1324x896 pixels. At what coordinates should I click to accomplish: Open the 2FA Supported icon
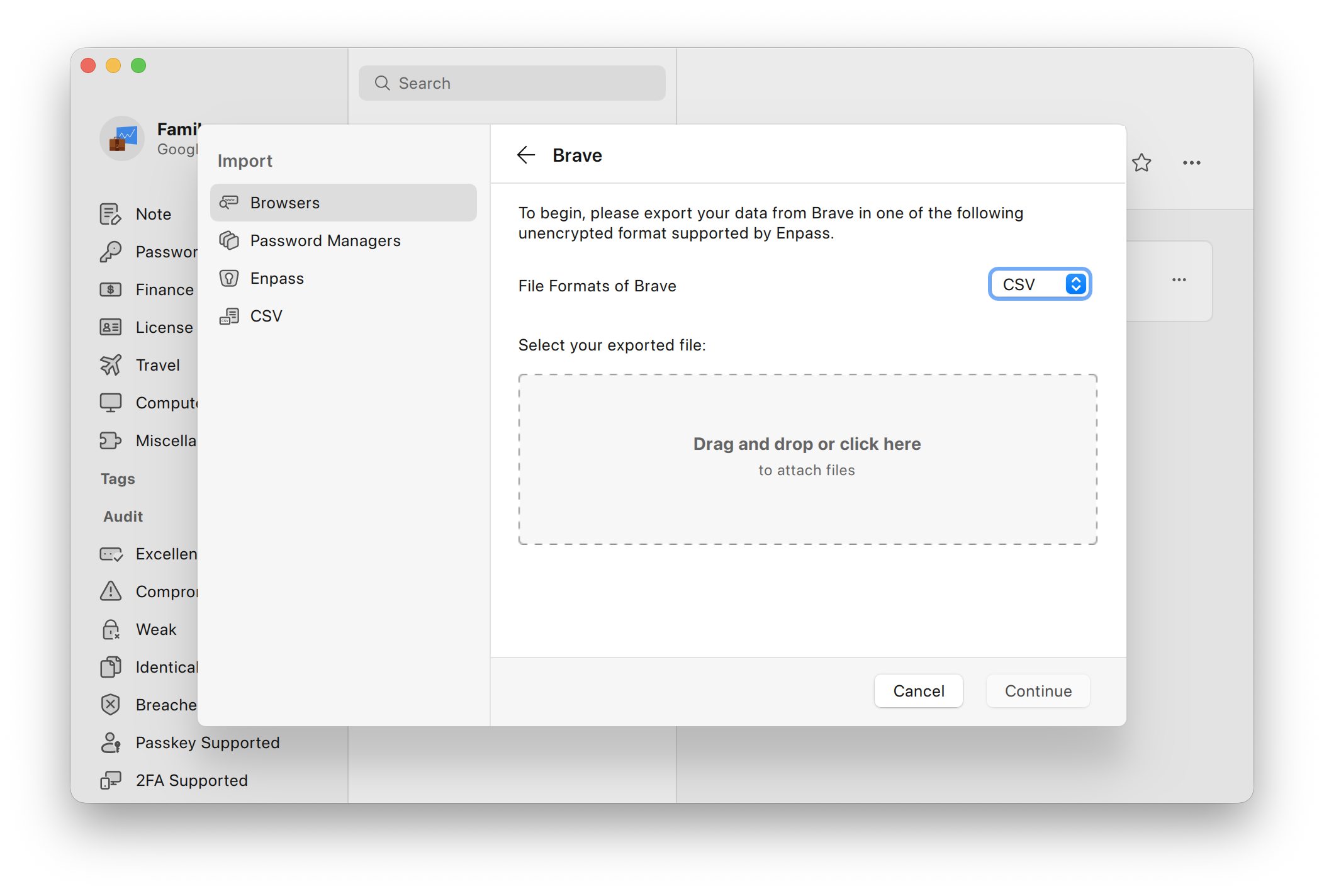pos(111,780)
